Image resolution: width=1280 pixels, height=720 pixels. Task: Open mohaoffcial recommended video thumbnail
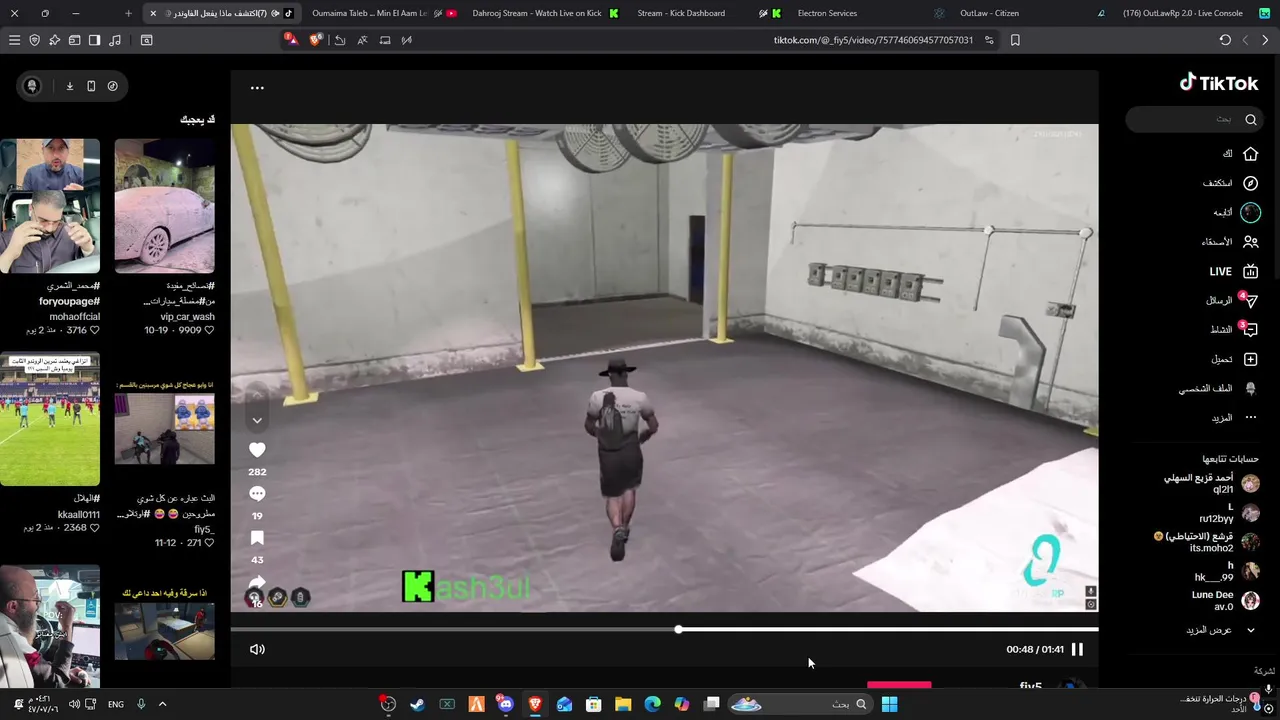click(50, 206)
